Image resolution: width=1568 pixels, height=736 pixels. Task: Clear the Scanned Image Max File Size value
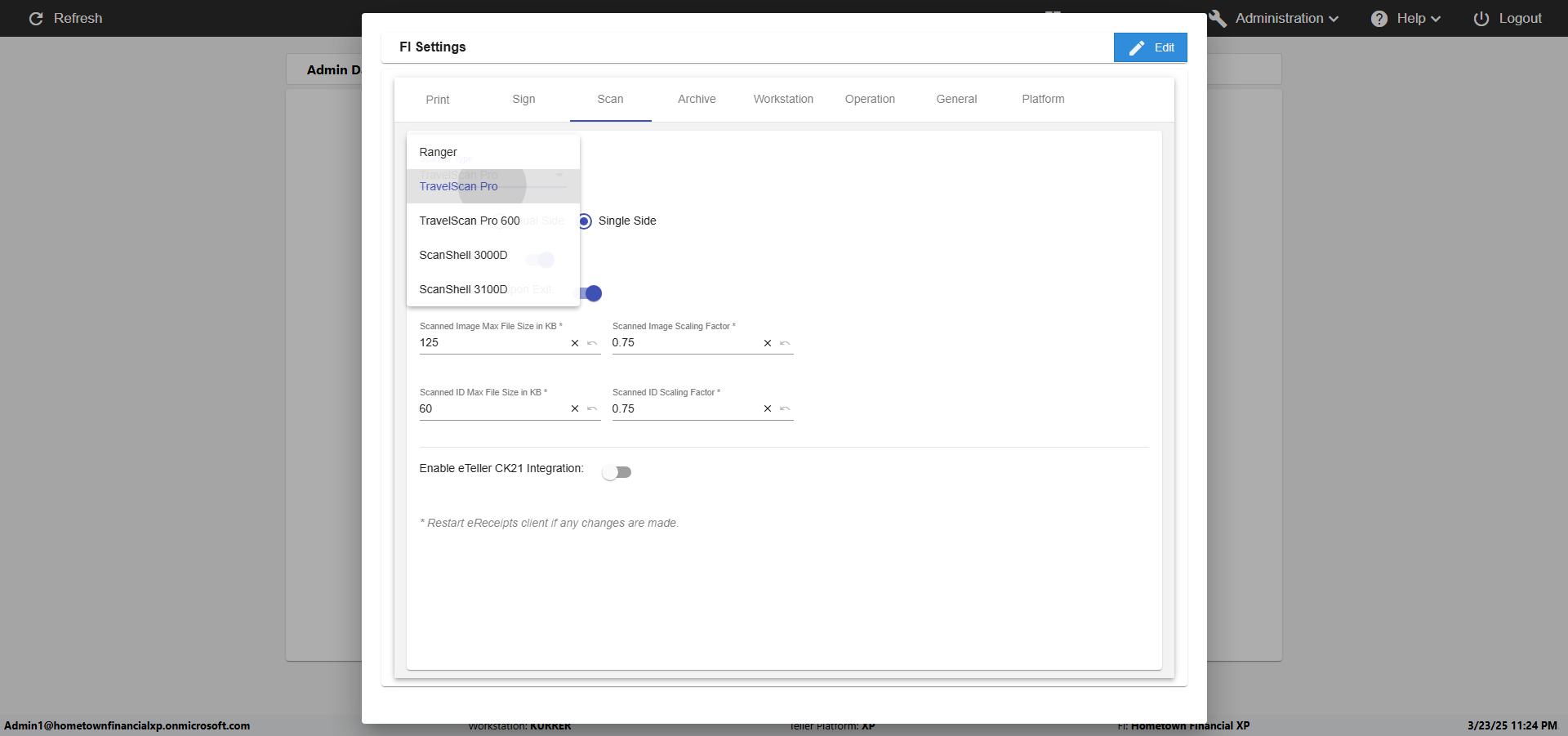(x=575, y=343)
